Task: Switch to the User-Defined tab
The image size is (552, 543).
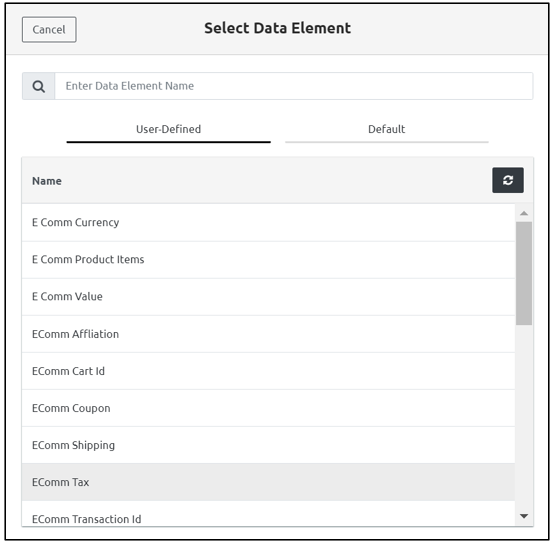Action: coord(168,130)
